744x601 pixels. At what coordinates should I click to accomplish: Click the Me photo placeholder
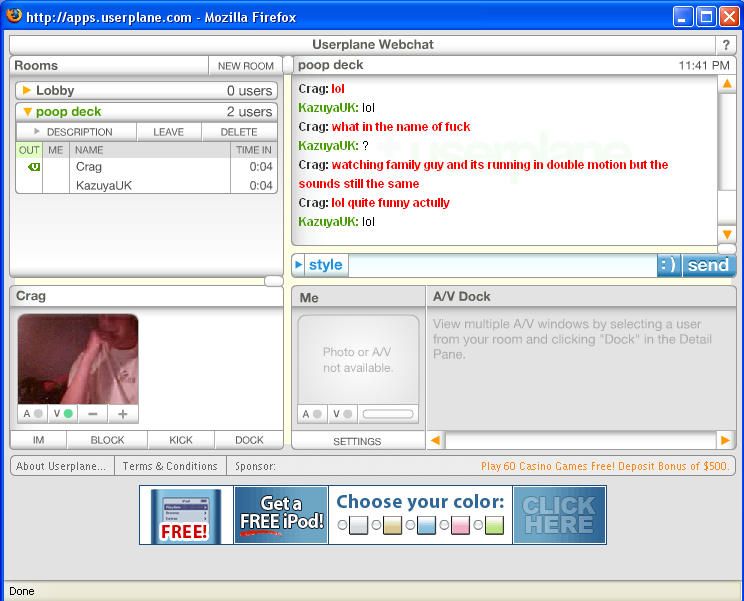click(358, 360)
